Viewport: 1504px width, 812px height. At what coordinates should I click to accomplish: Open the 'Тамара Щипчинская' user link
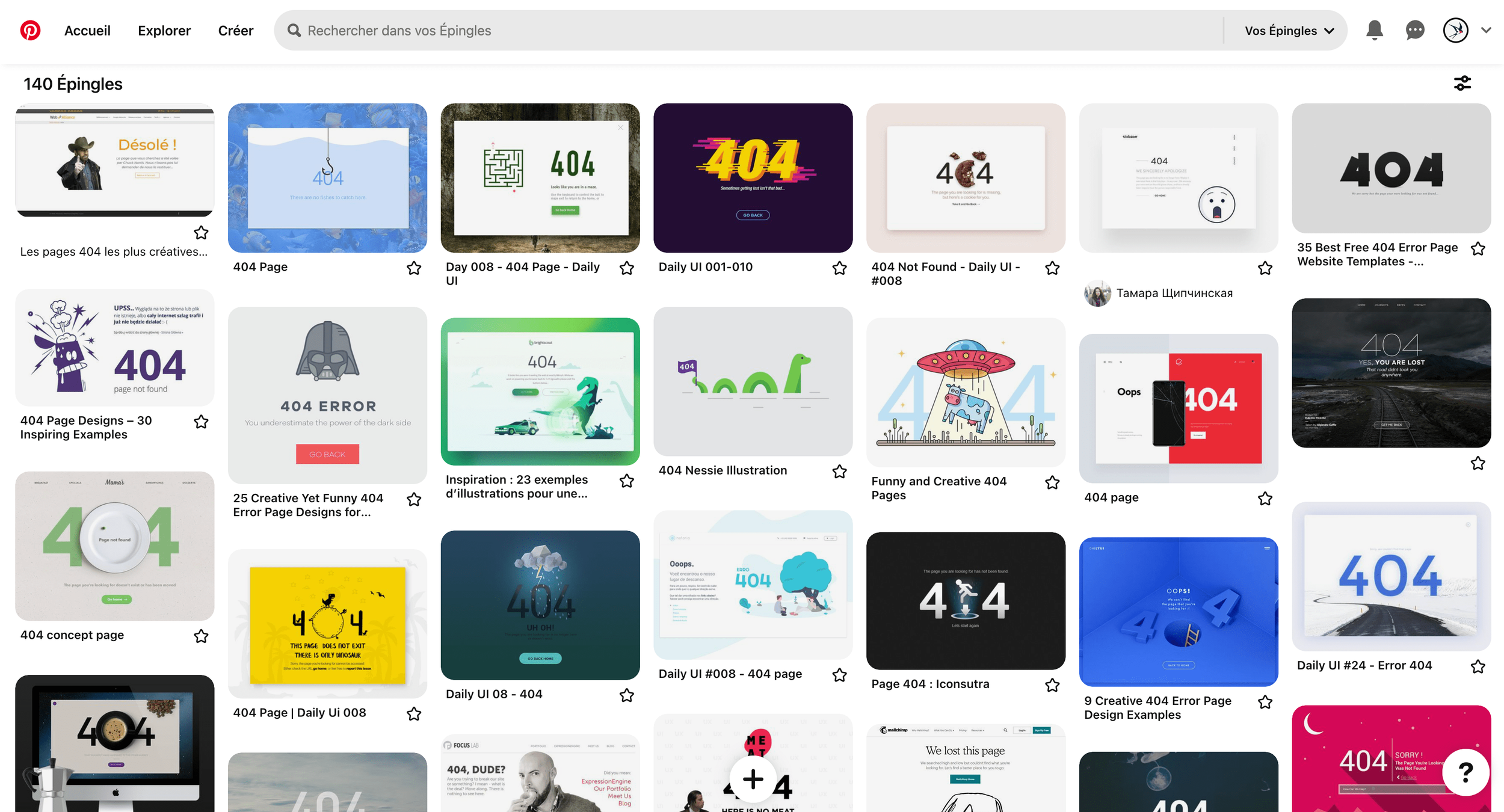[x=1174, y=294]
